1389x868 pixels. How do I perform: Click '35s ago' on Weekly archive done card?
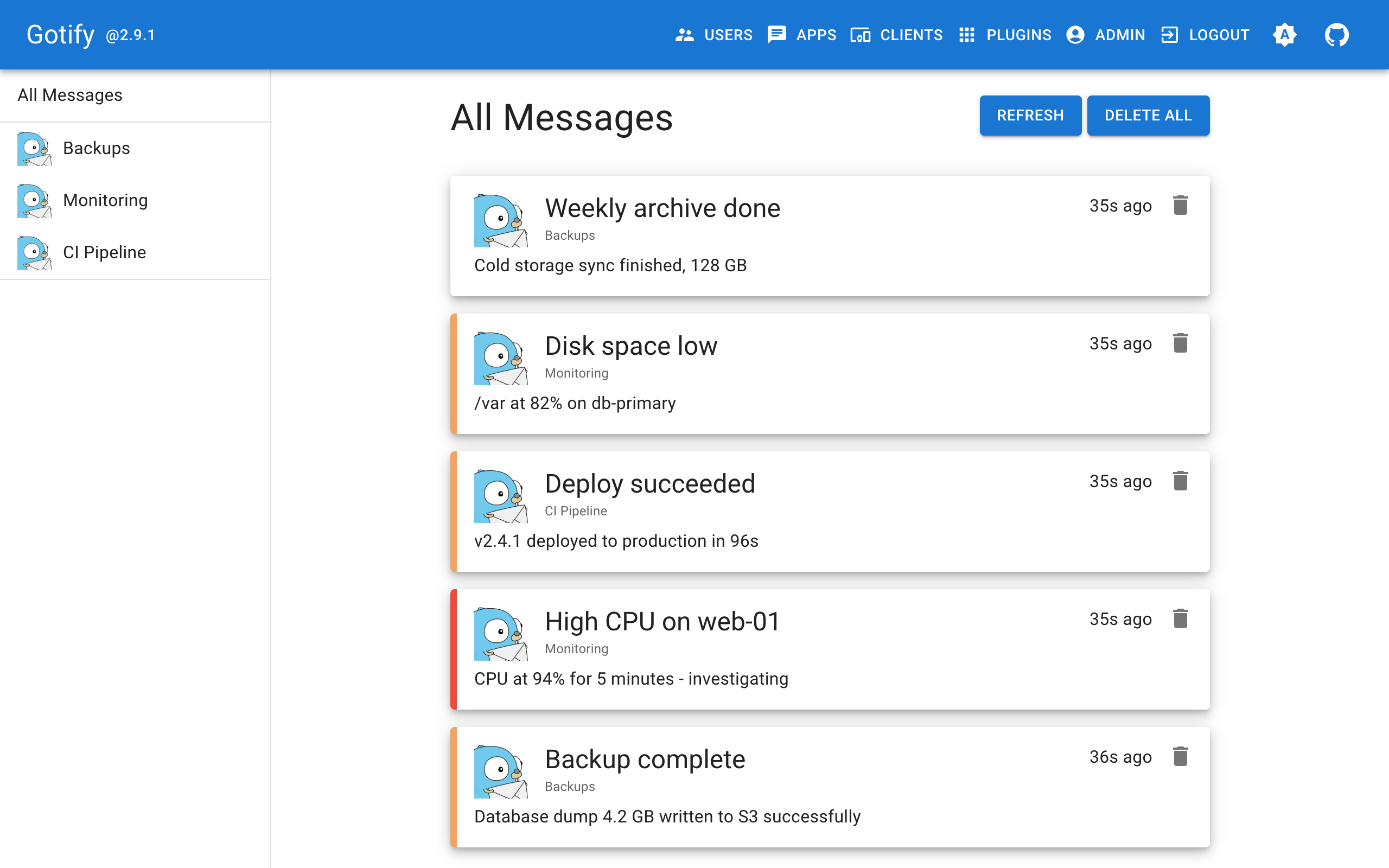pyautogui.click(x=1120, y=206)
